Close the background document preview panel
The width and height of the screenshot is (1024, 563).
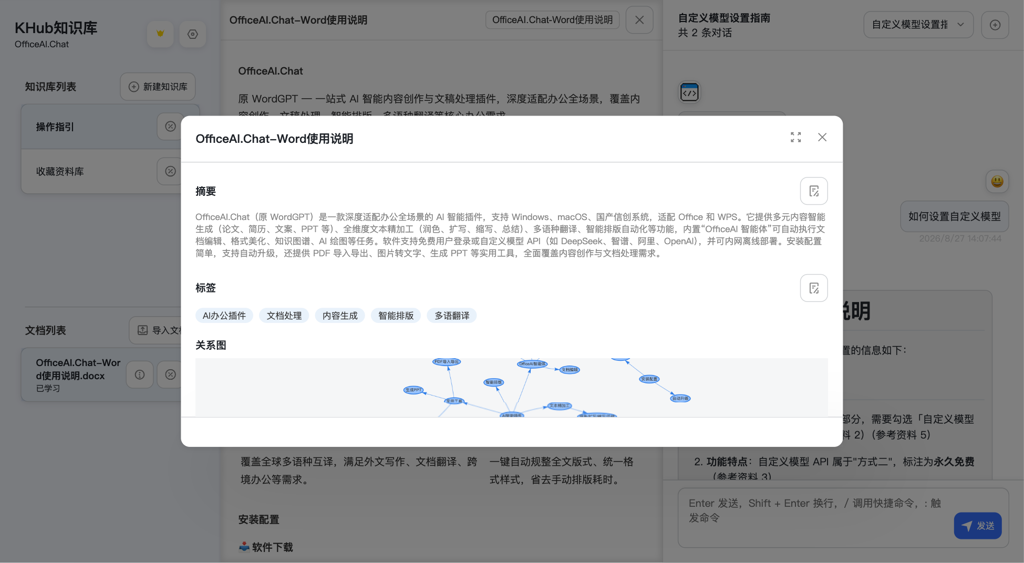639,20
